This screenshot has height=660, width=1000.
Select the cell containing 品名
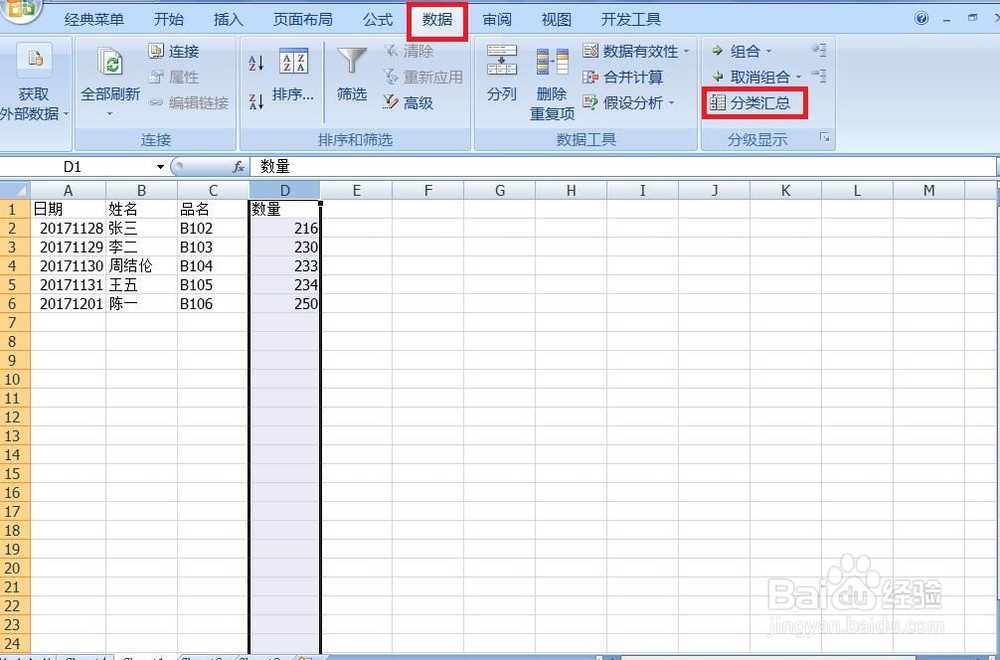tap(213, 209)
